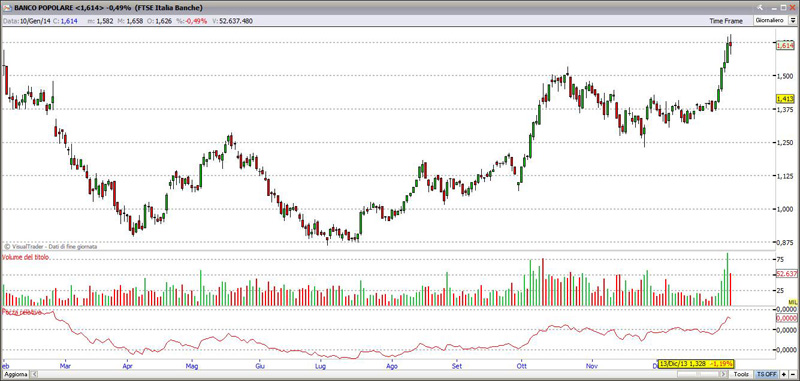Image resolution: width=800 pixels, height=381 pixels.
Task: Click the maximum value 'M: 1,658'
Action: (131, 21)
